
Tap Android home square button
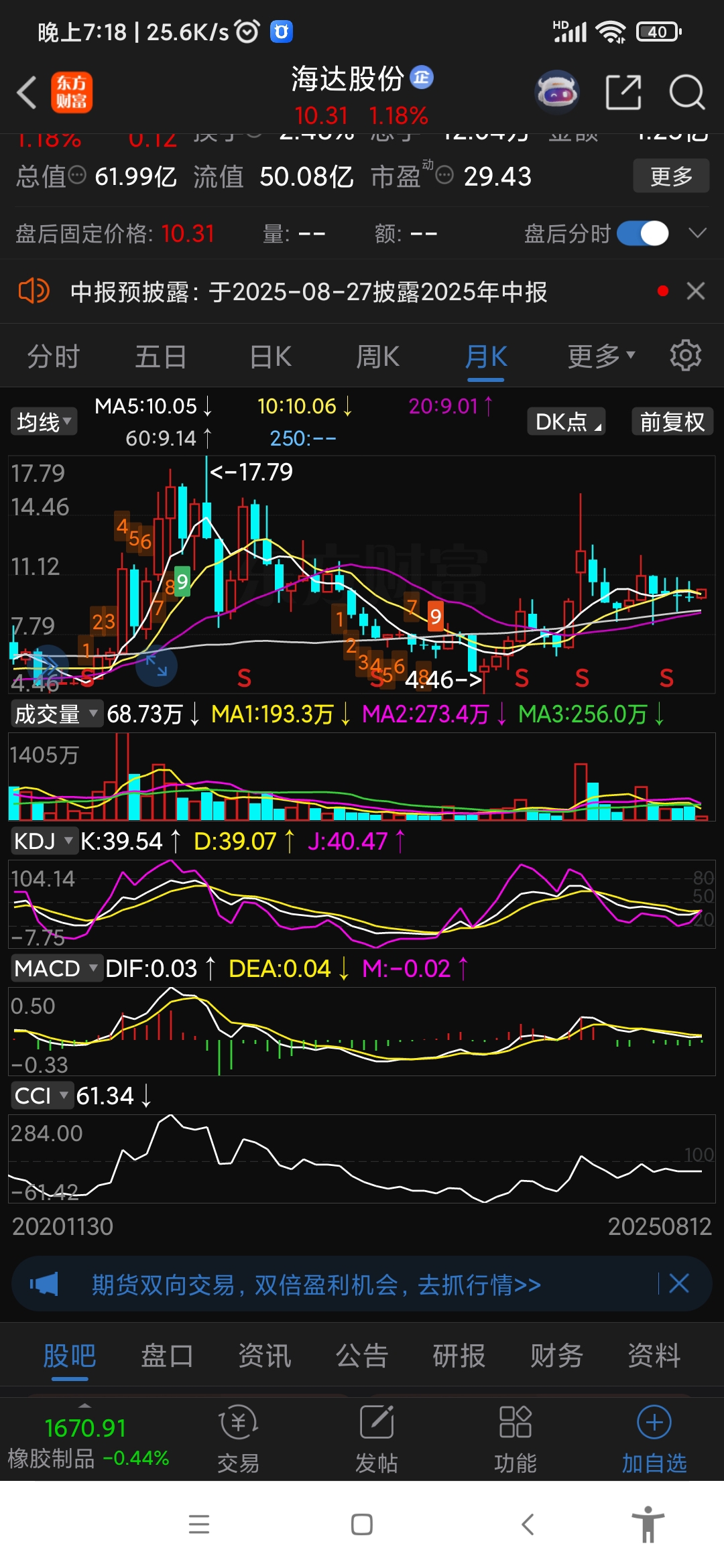coord(362,1524)
